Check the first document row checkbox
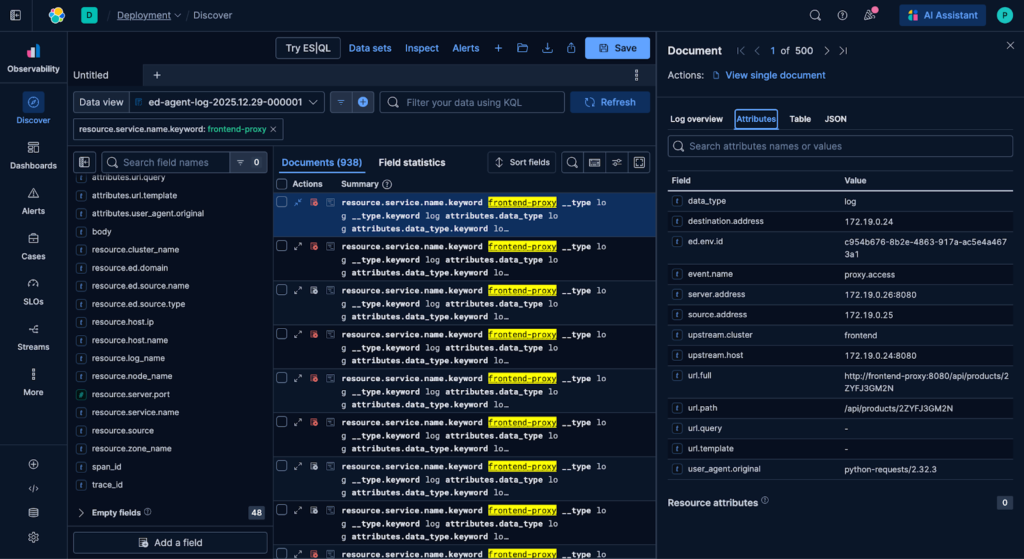The width and height of the screenshot is (1024, 559). pyautogui.click(x=282, y=202)
